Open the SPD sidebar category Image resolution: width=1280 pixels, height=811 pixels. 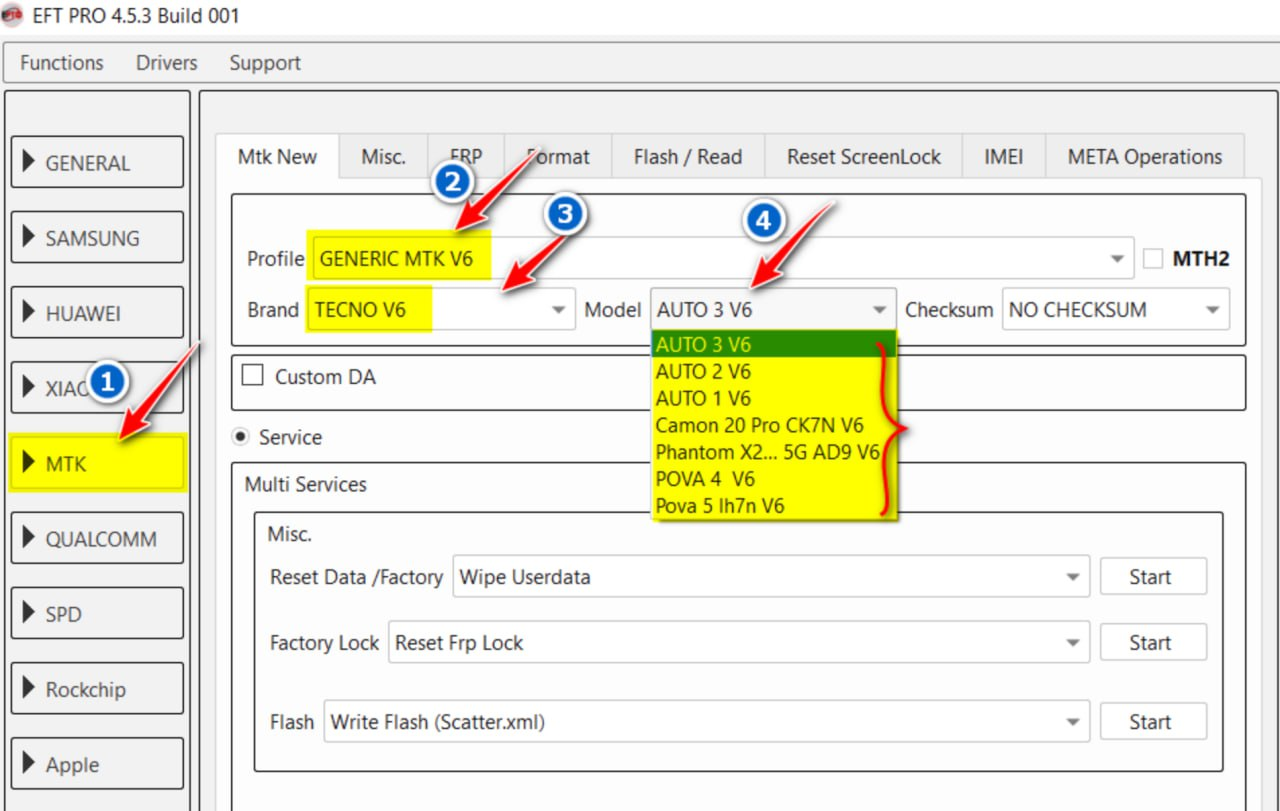97,613
